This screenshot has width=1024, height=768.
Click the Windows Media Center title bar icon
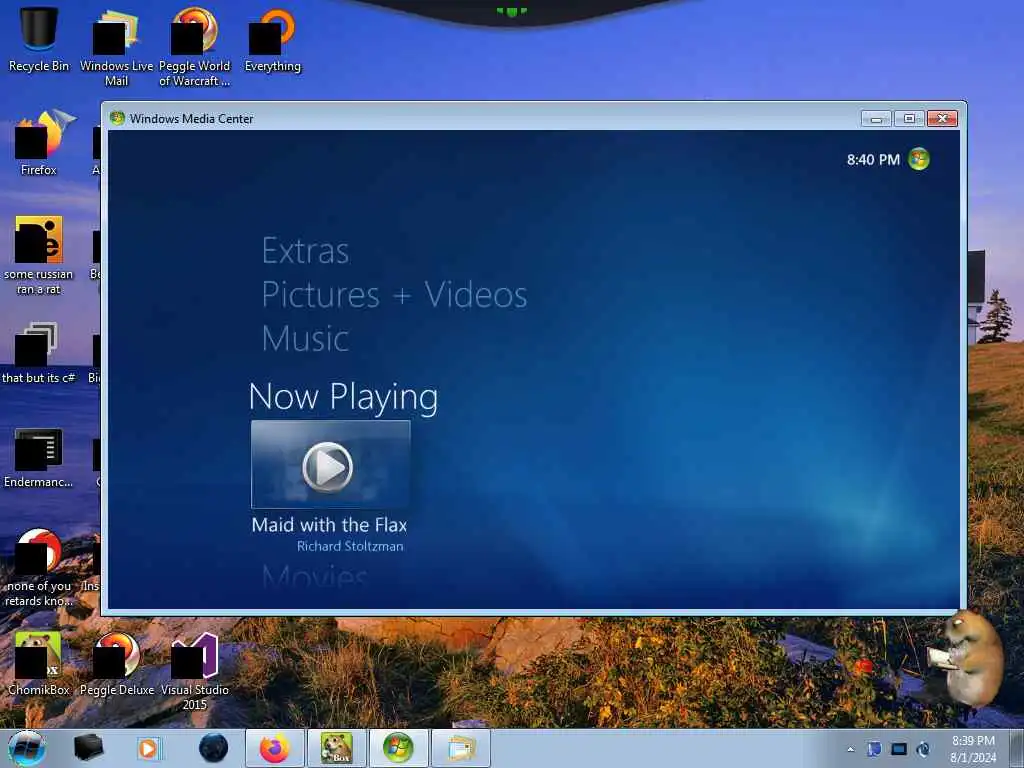click(x=118, y=118)
